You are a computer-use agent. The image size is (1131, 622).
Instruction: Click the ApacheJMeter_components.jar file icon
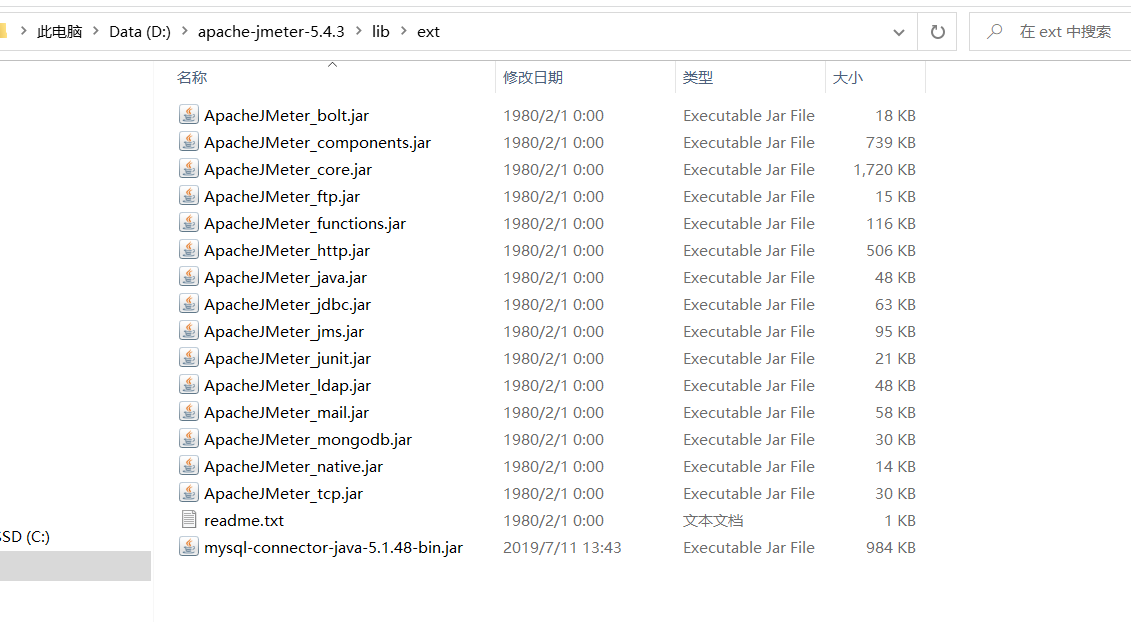(189, 141)
